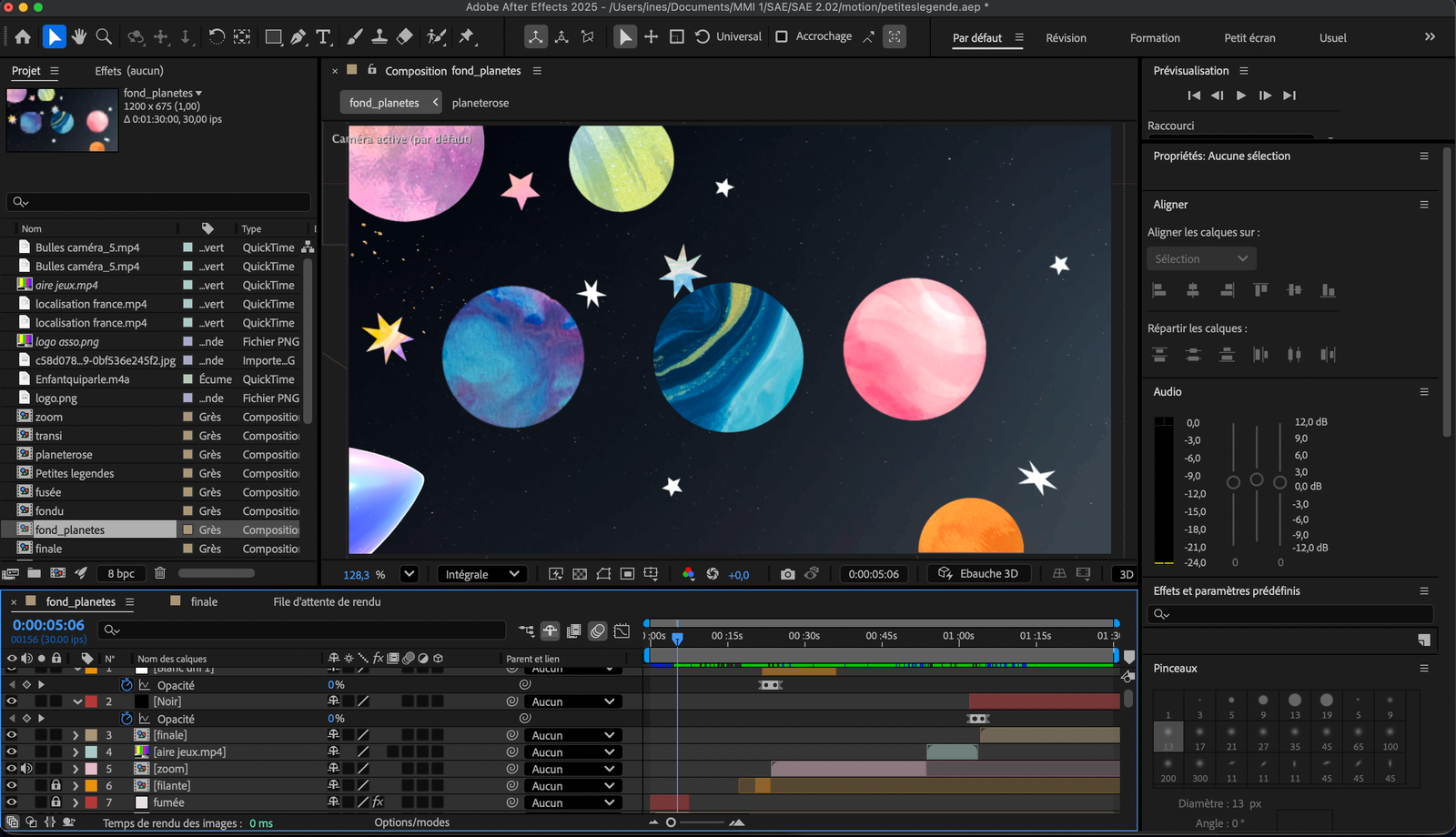Select the Type tool
Screen dimensions: 1456x837
[323, 36]
